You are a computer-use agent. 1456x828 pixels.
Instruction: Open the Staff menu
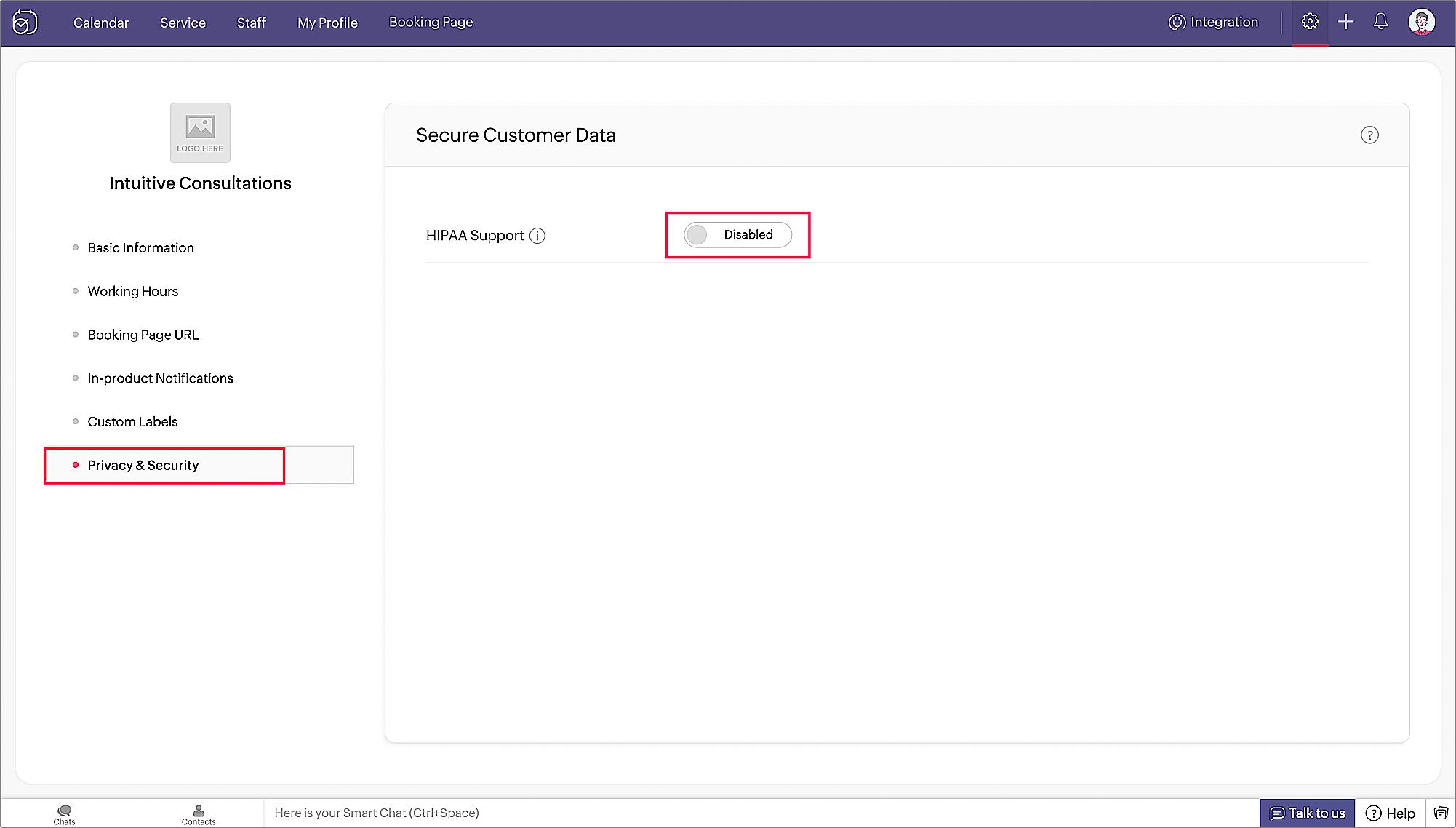click(x=252, y=23)
